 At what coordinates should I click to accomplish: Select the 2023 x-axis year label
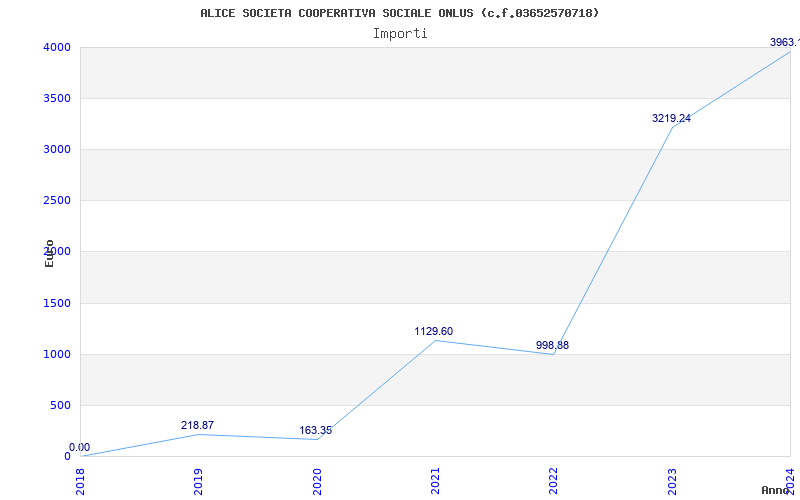pos(672,482)
